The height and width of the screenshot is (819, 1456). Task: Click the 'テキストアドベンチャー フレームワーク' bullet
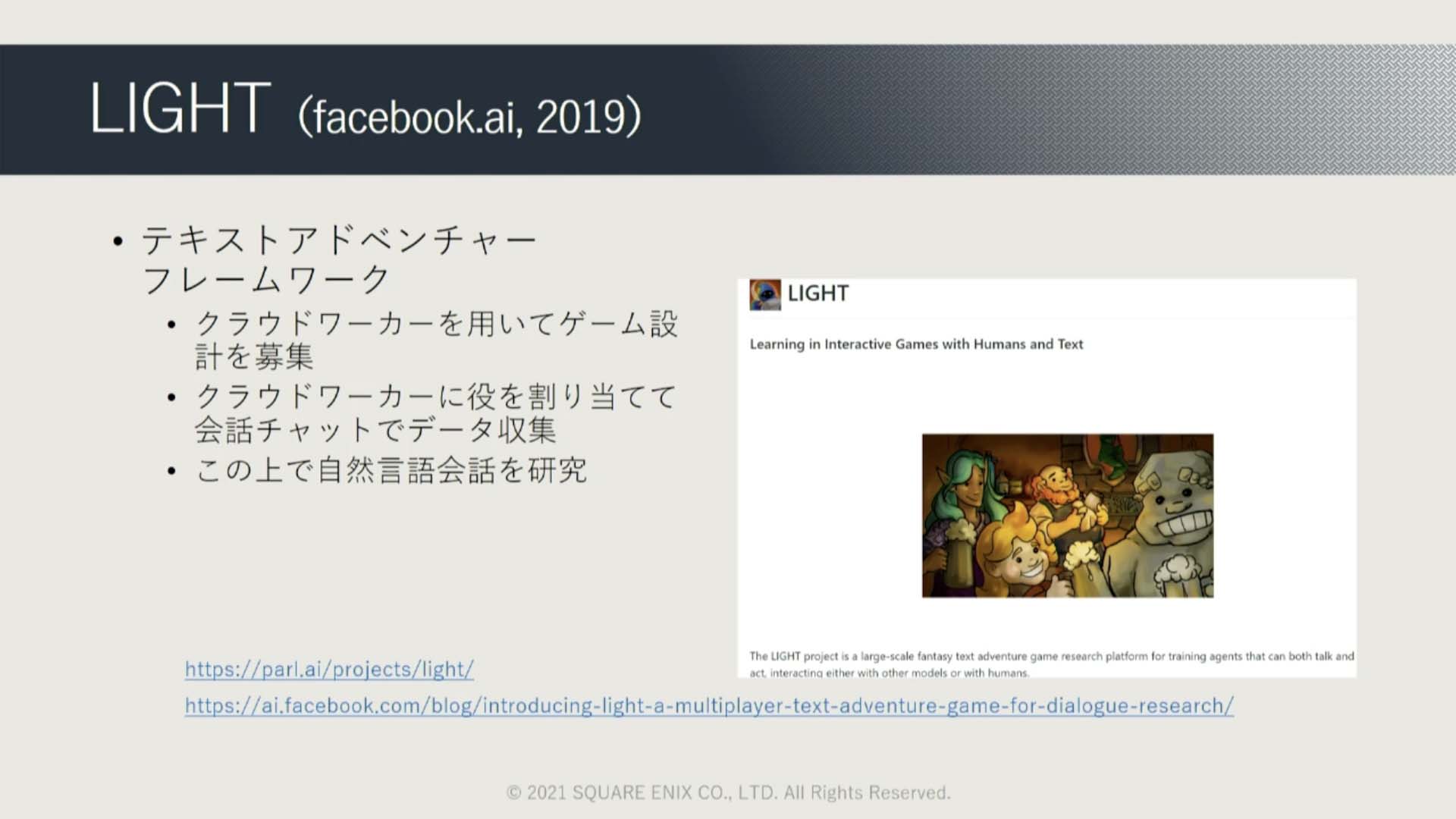click(x=339, y=259)
